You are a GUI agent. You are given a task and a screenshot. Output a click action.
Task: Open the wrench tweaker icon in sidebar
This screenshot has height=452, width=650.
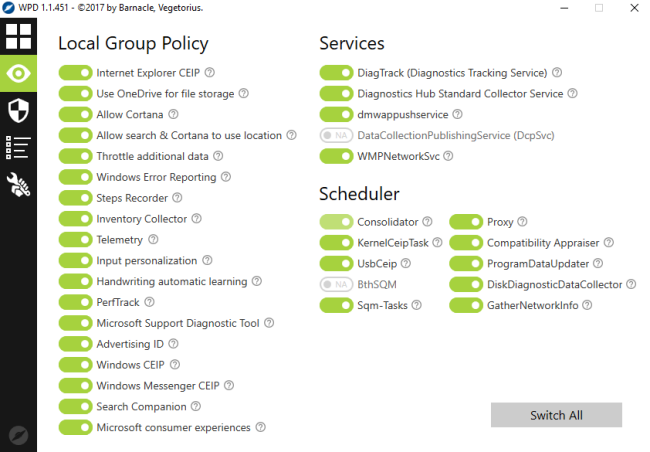point(18,184)
